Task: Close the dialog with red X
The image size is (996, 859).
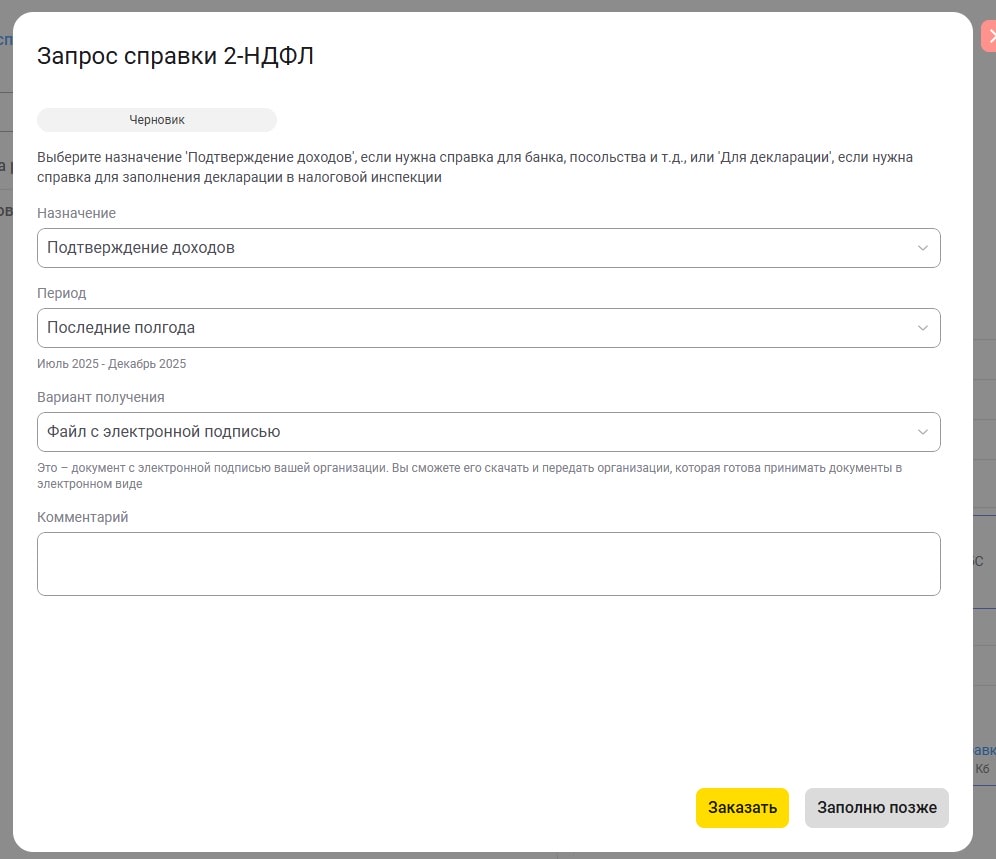Action: coord(989,36)
